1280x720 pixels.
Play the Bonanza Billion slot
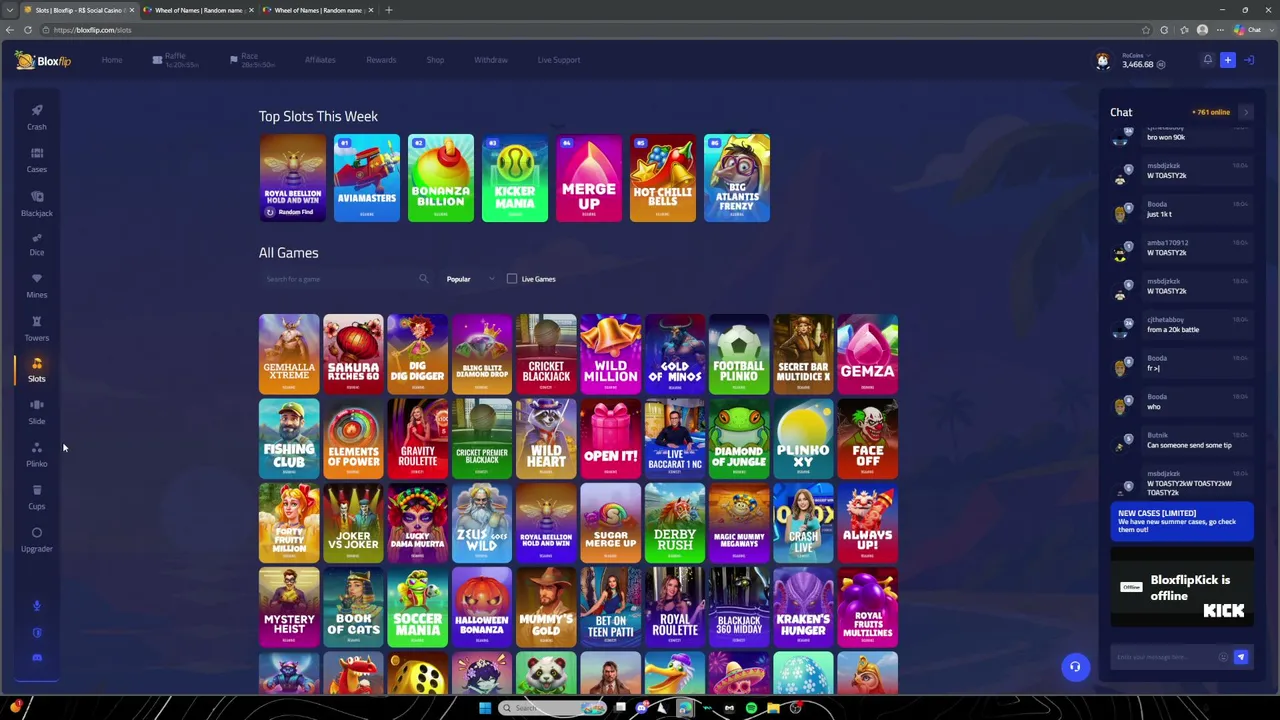441,178
